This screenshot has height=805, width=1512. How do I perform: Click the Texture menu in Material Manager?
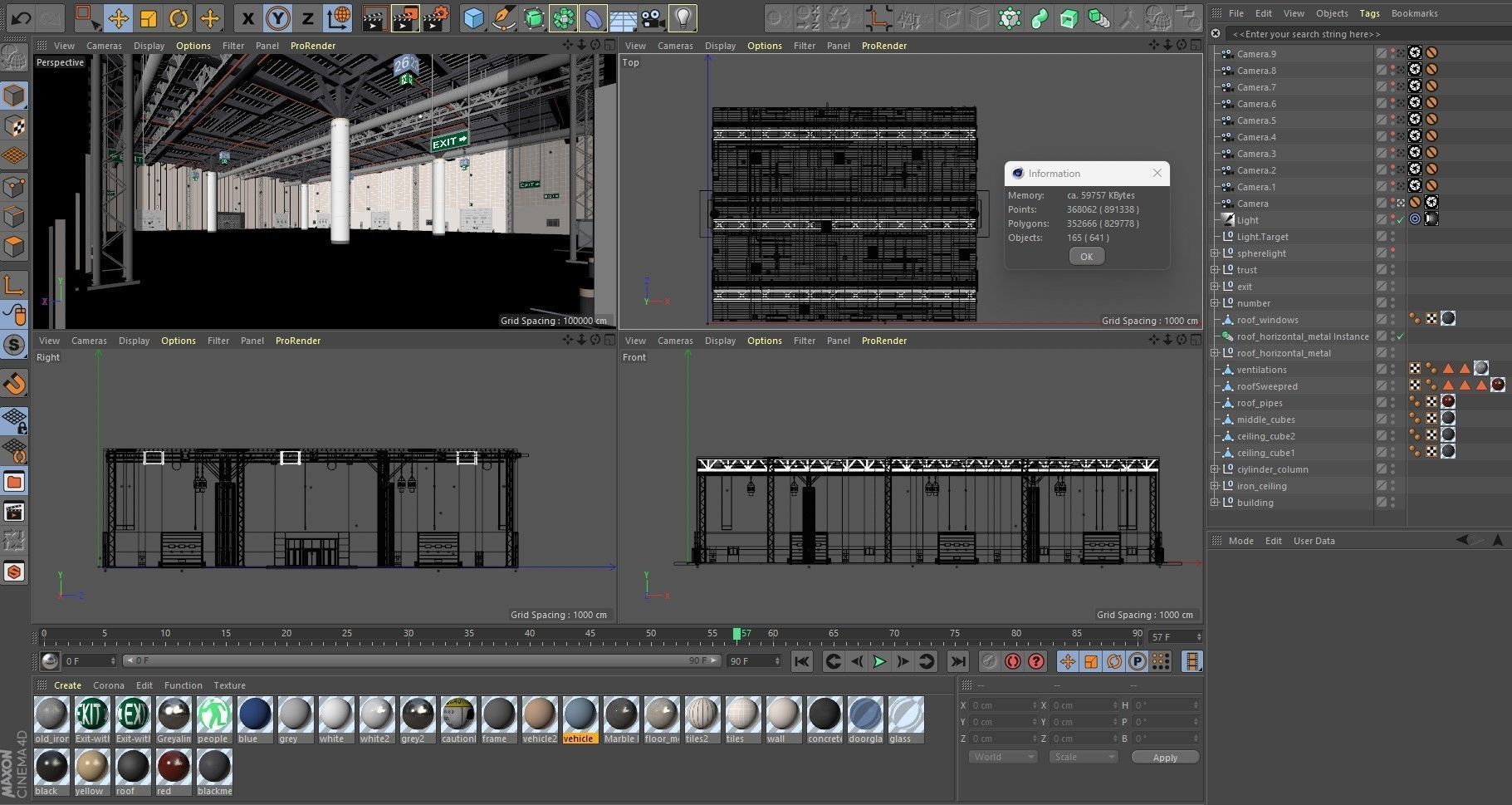229,685
